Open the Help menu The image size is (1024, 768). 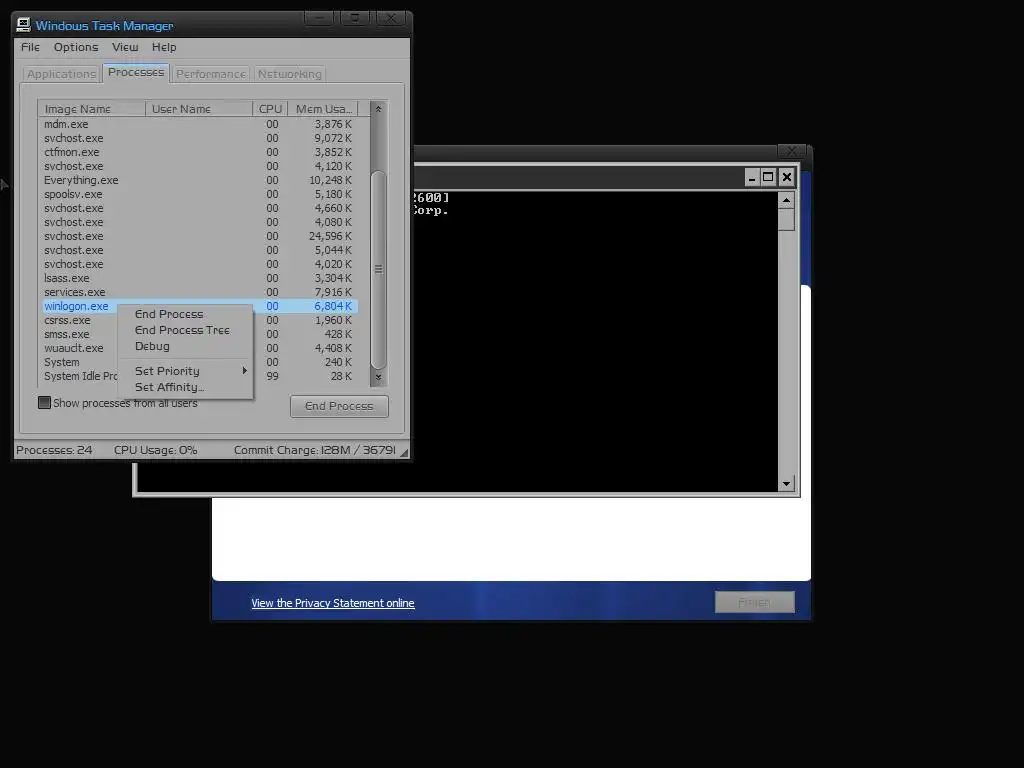(164, 47)
